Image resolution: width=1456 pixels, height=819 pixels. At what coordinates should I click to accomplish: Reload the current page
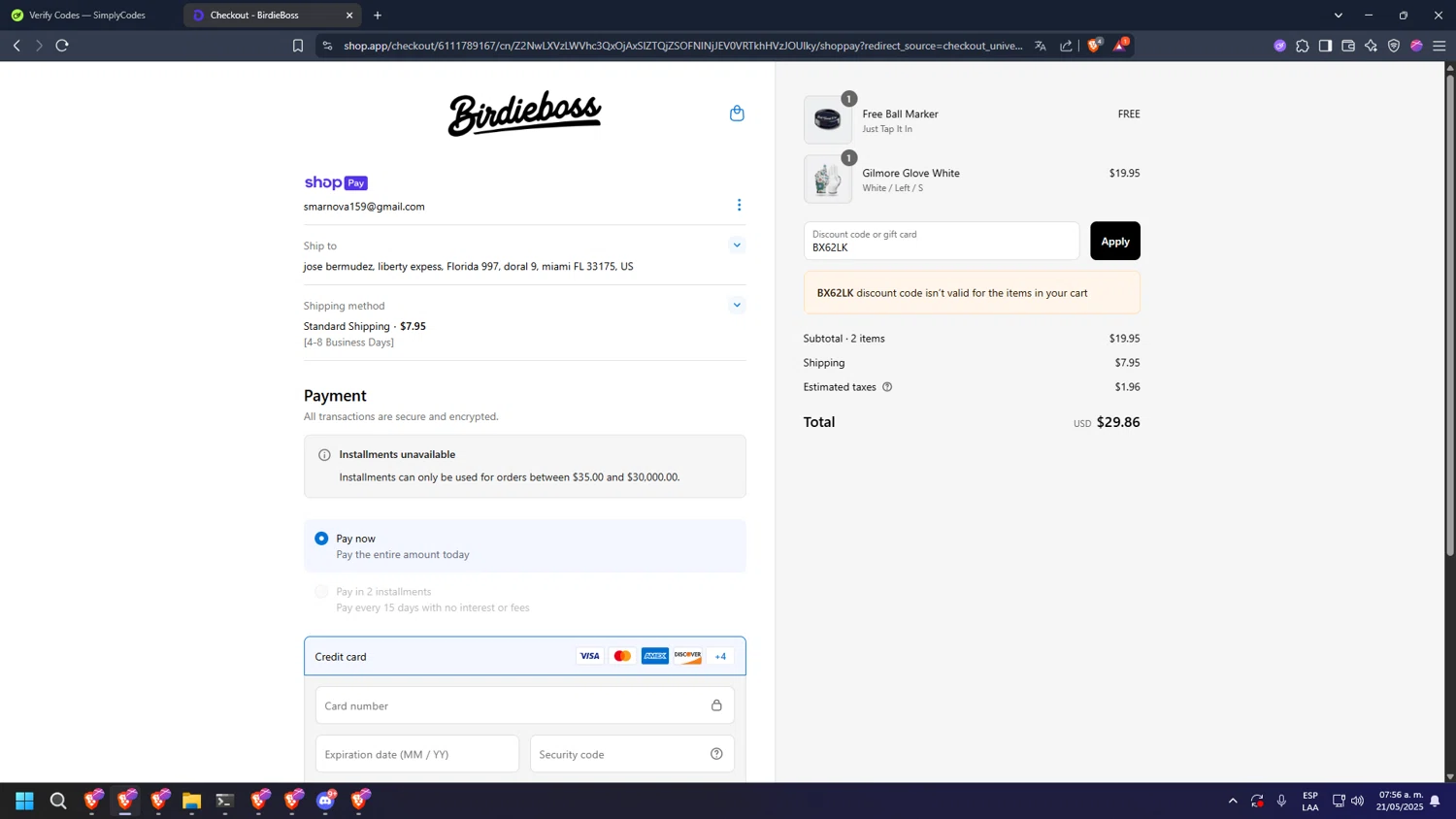62,46
